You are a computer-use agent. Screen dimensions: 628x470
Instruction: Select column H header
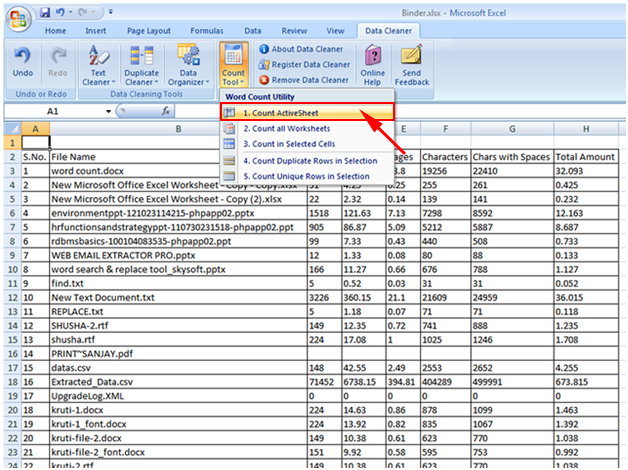[586, 129]
